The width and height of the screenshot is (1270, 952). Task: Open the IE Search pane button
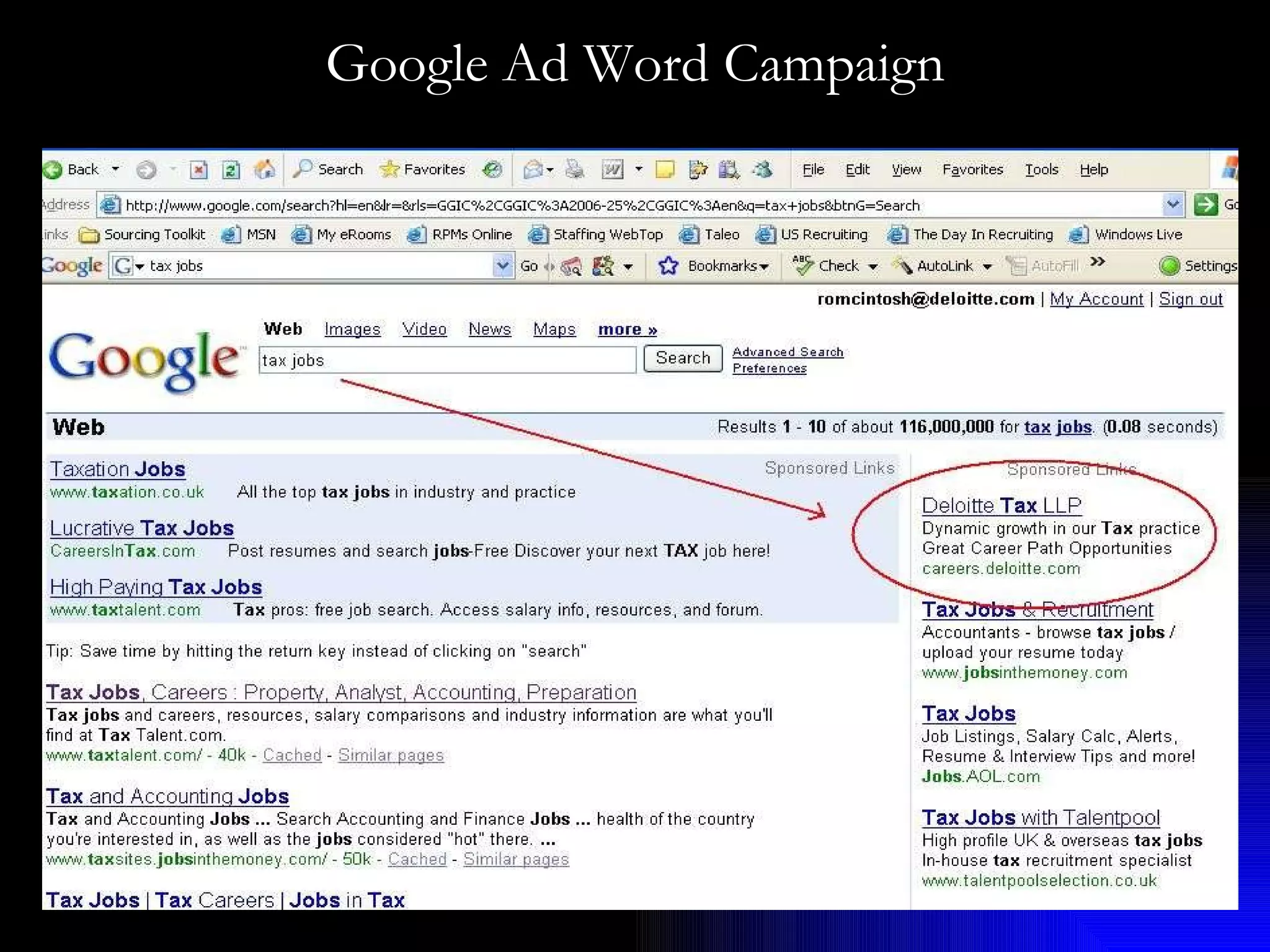click(x=328, y=169)
